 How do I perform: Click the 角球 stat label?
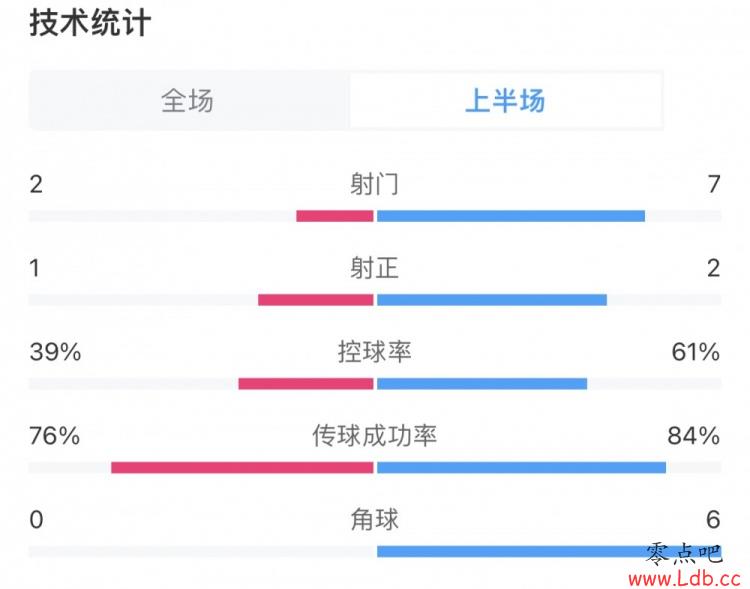tap(375, 520)
